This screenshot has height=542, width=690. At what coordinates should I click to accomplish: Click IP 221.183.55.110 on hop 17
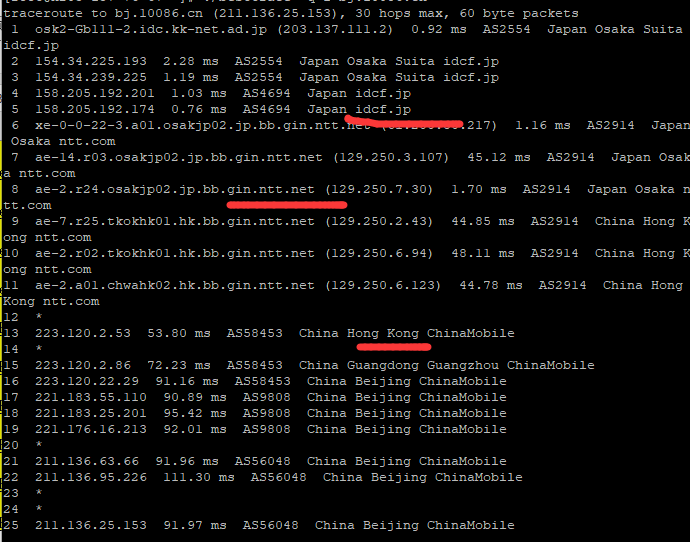click(x=91, y=397)
